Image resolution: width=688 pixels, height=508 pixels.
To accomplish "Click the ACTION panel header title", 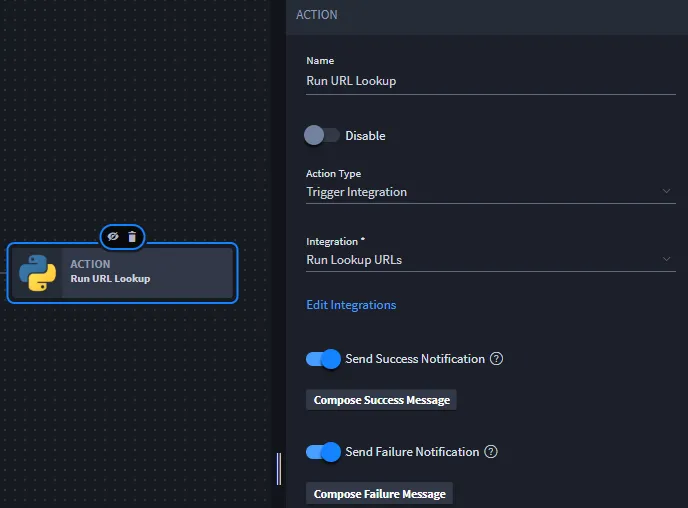I will (317, 15).
